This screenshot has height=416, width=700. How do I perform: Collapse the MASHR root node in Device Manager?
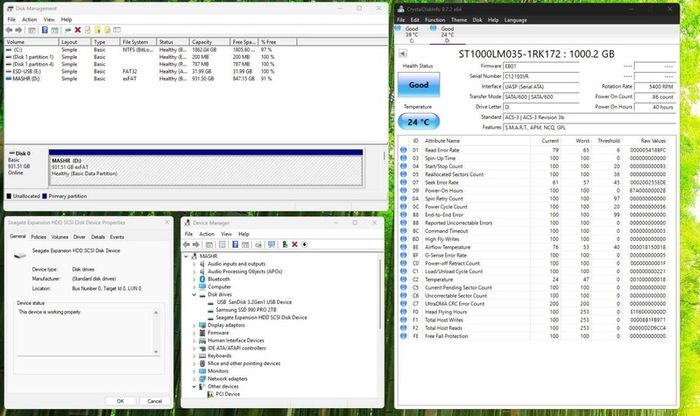tap(187, 256)
